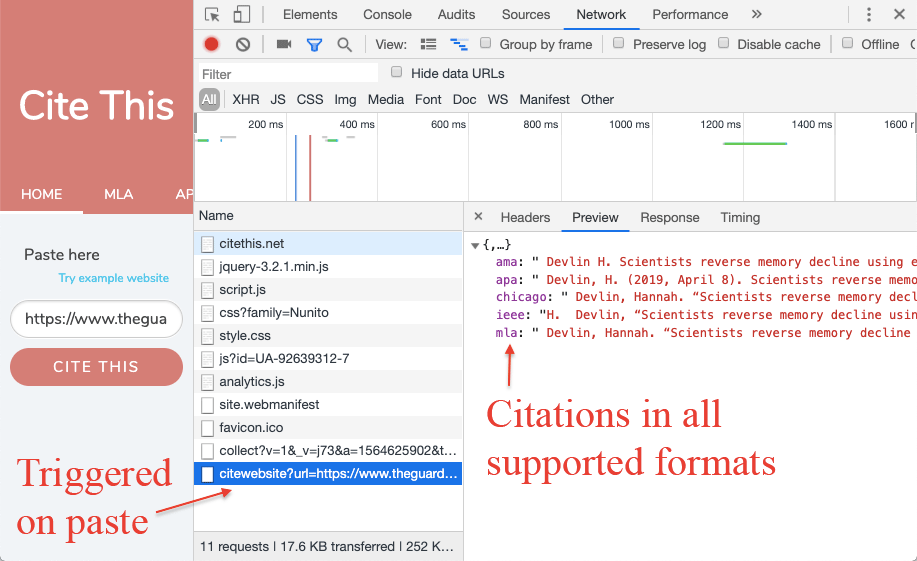
Task: Open the Performance tab
Action: click(690, 15)
